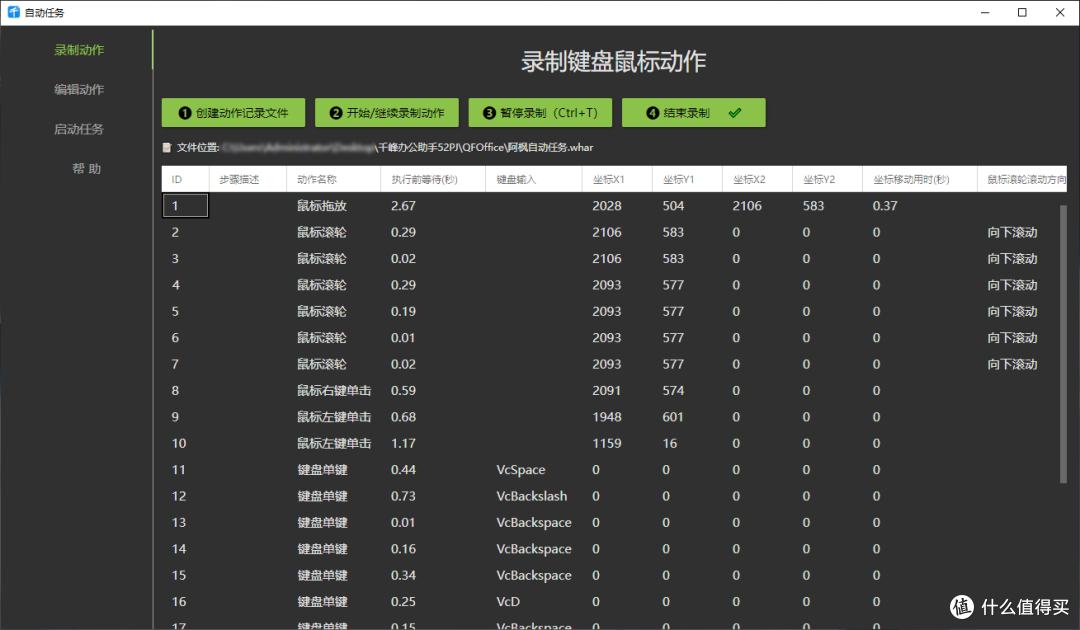Click the 创建动作记录文件 button

[x=233, y=113]
